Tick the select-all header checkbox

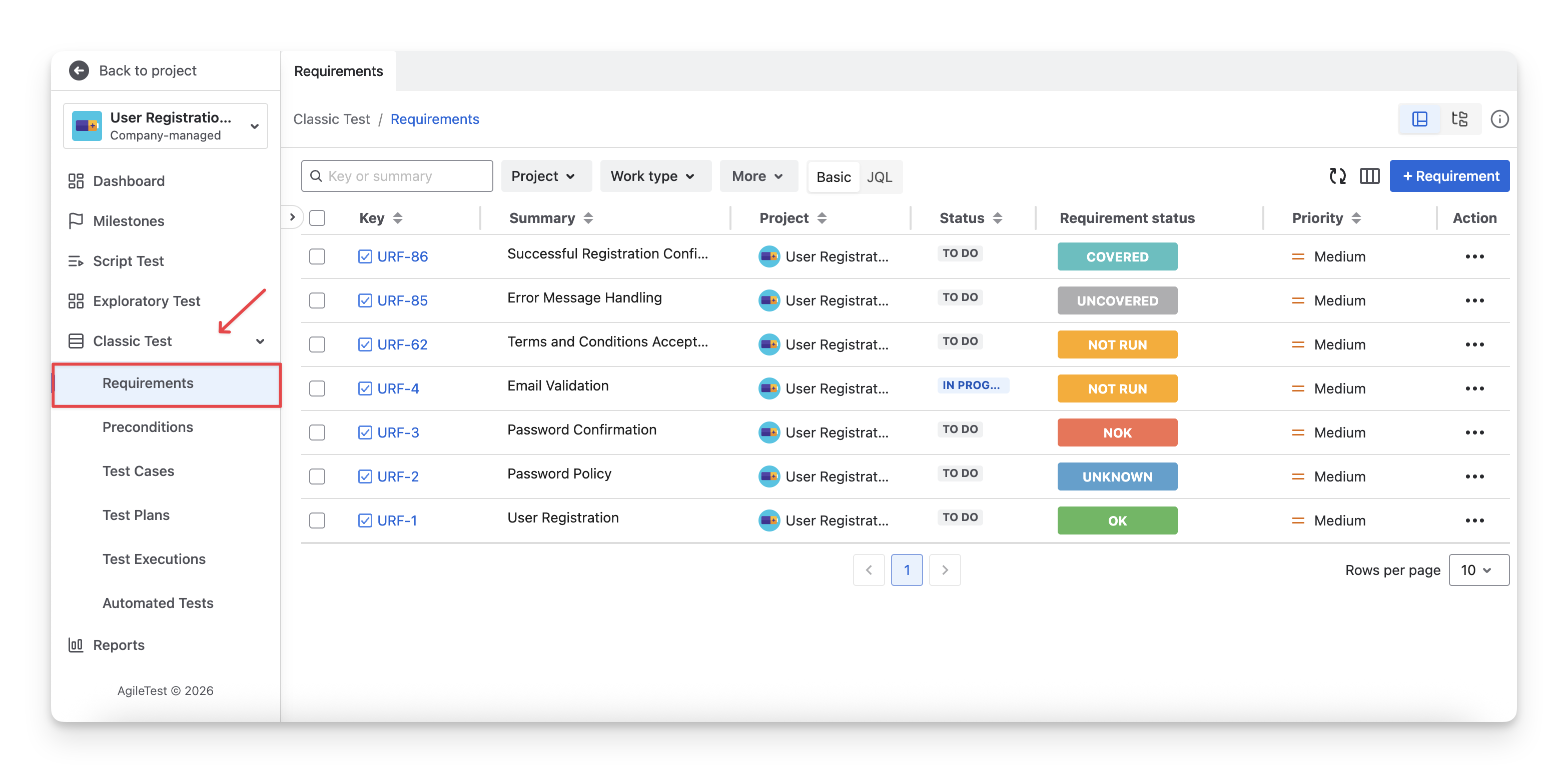(317, 217)
